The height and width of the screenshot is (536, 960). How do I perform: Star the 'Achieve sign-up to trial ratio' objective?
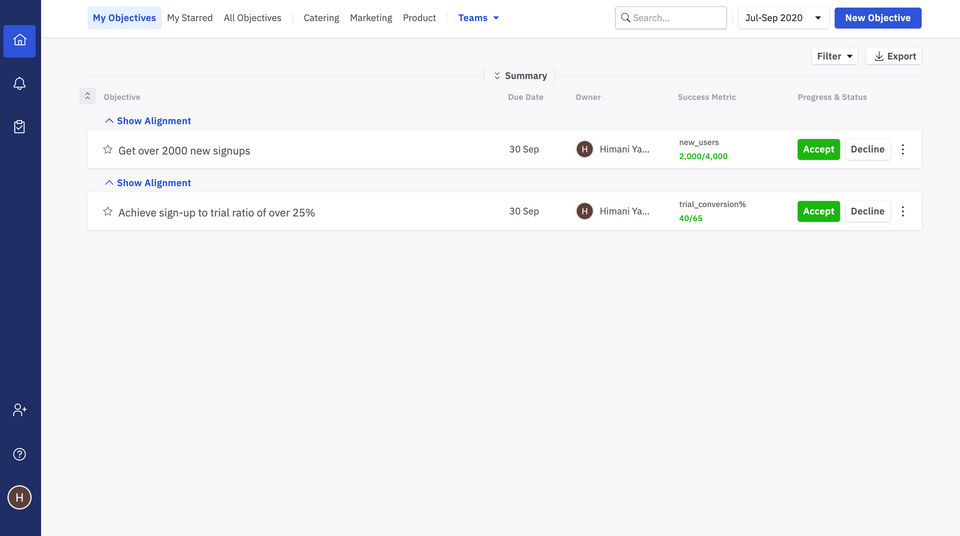[x=108, y=212]
